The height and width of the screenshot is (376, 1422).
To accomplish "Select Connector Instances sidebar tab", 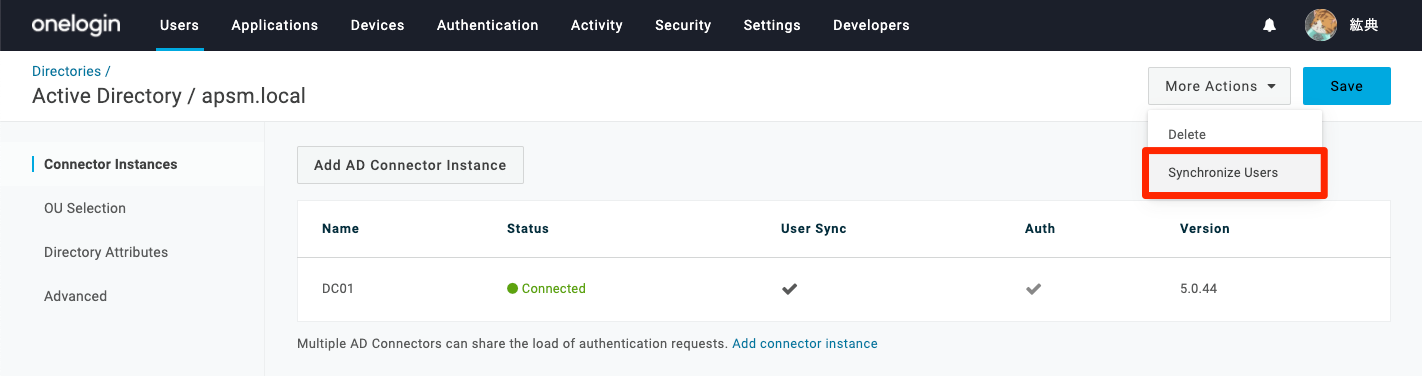I will tap(110, 164).
